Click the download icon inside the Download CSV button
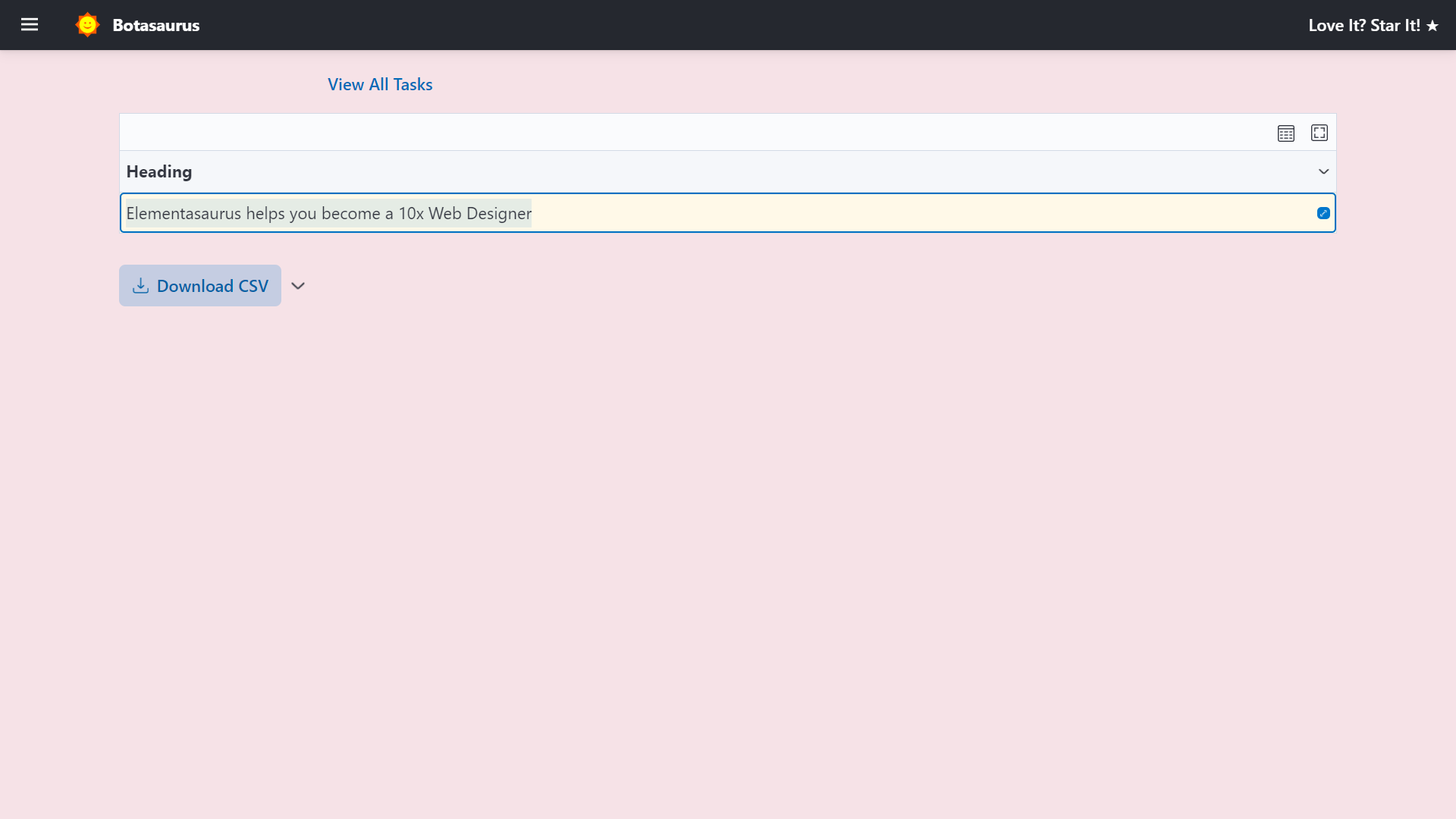1456x819 pixels. 141,285
